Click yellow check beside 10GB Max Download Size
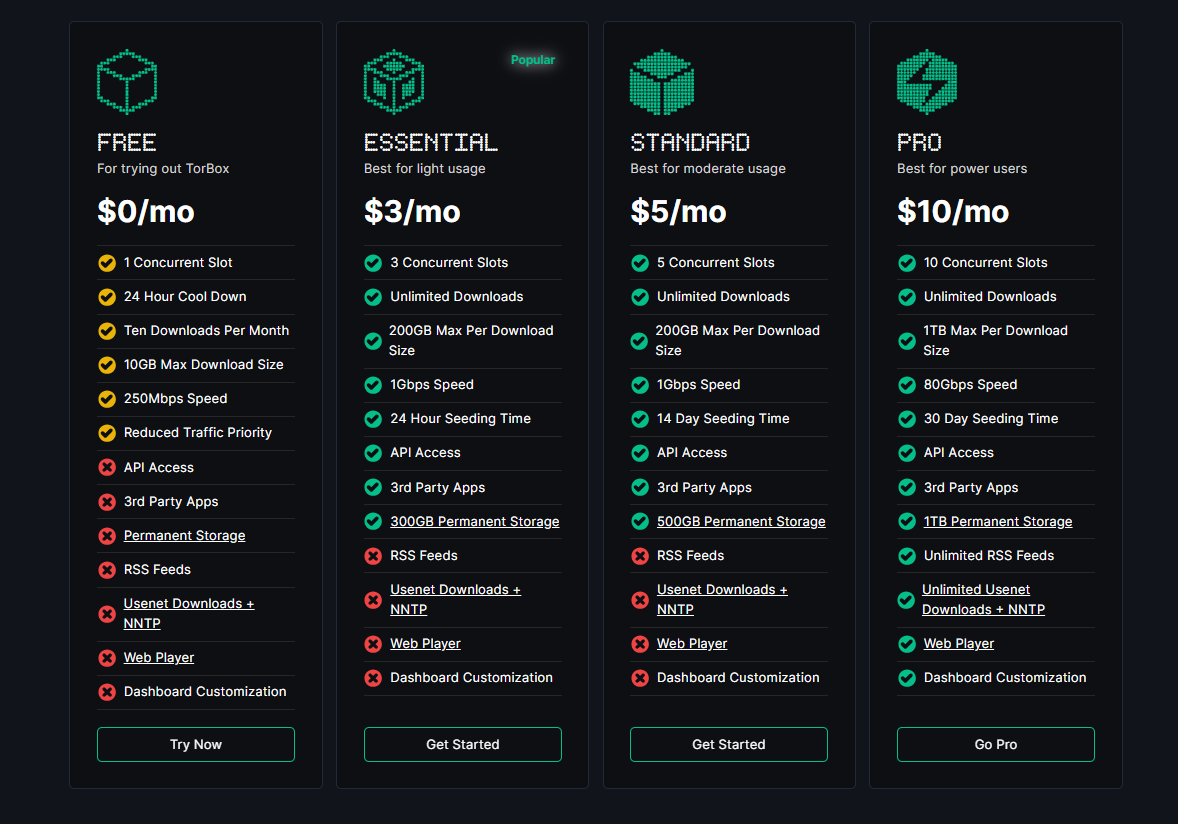This screenshot has height=824, width=1178. click(107, 365)
